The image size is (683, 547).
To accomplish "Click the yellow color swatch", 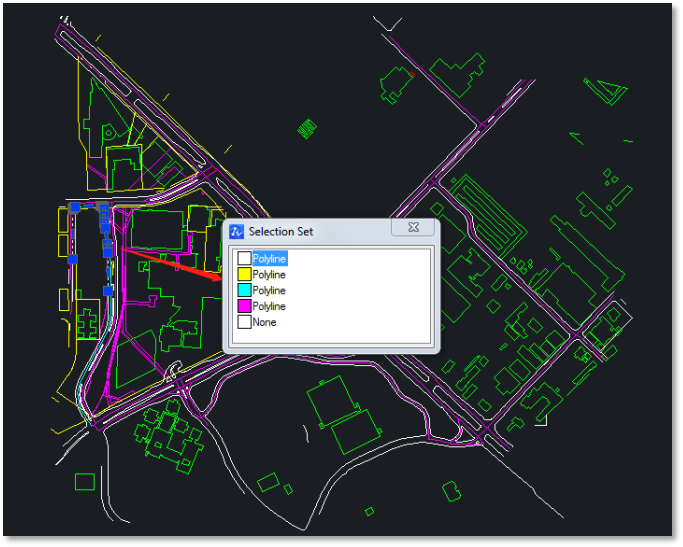I will tap(244, 275).
